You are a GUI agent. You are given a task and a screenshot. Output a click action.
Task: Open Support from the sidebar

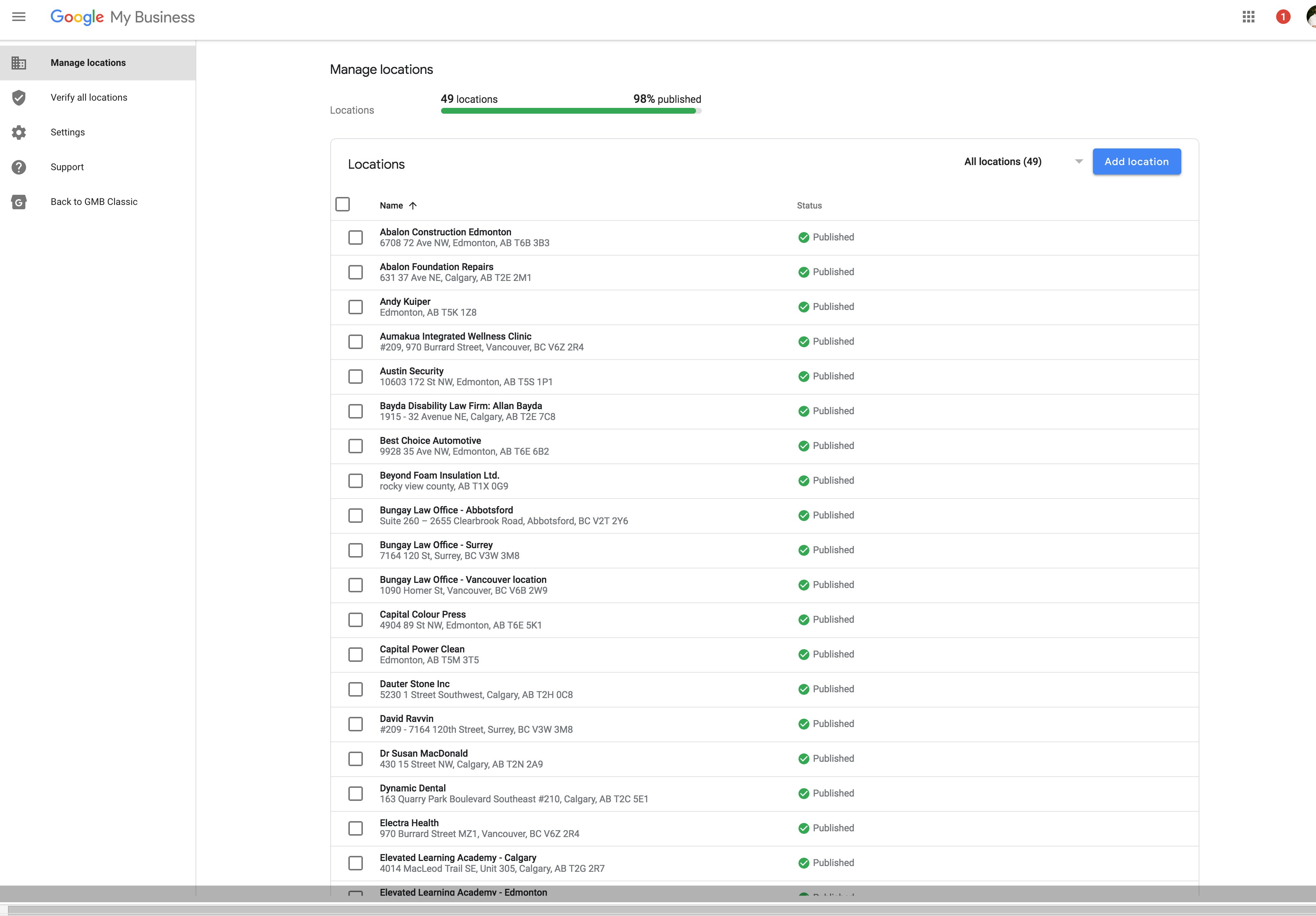(98, 167)
